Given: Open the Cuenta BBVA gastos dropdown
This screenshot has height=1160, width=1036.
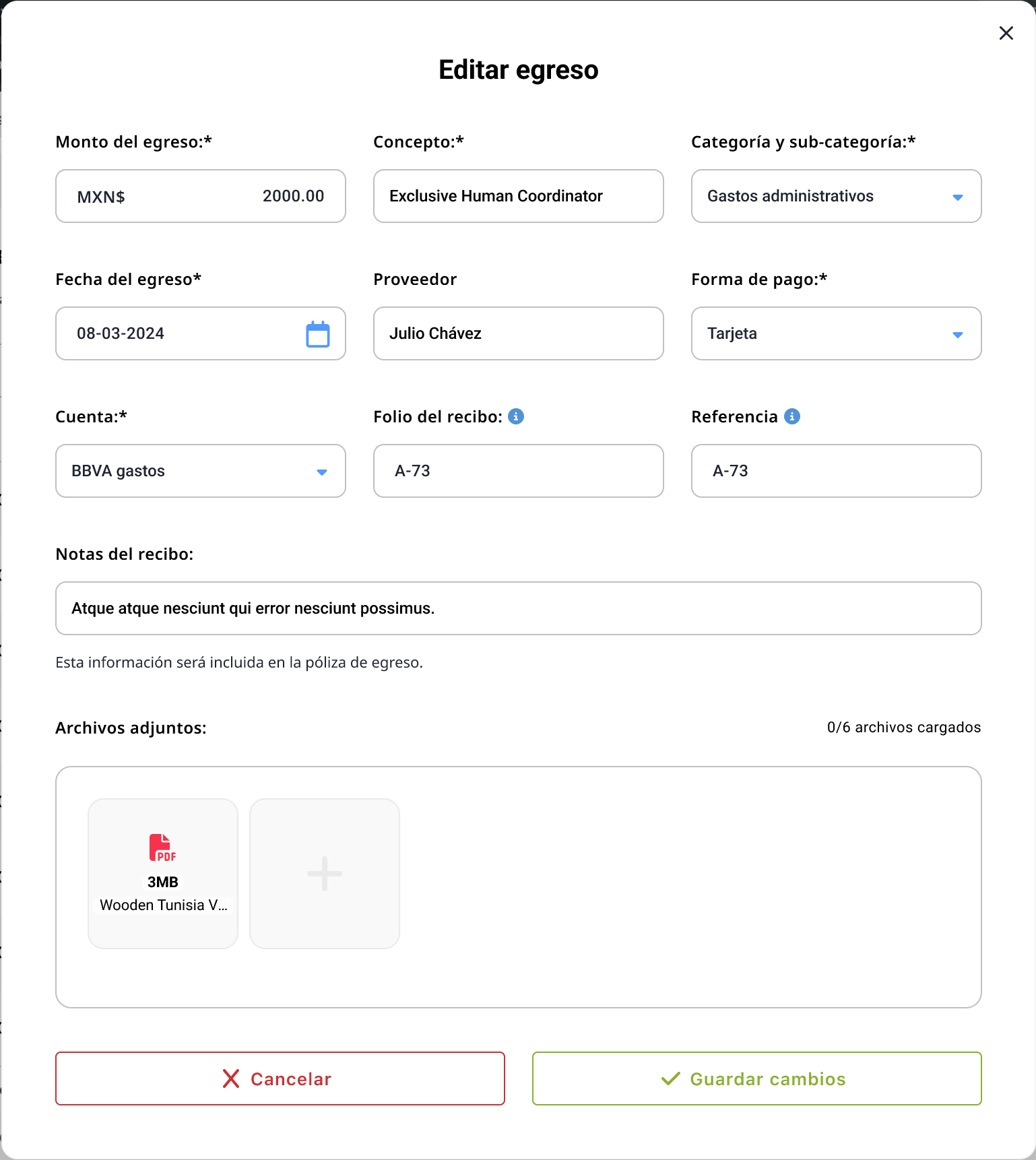Looking at the screenshot, I should click(x=201, y=471).
